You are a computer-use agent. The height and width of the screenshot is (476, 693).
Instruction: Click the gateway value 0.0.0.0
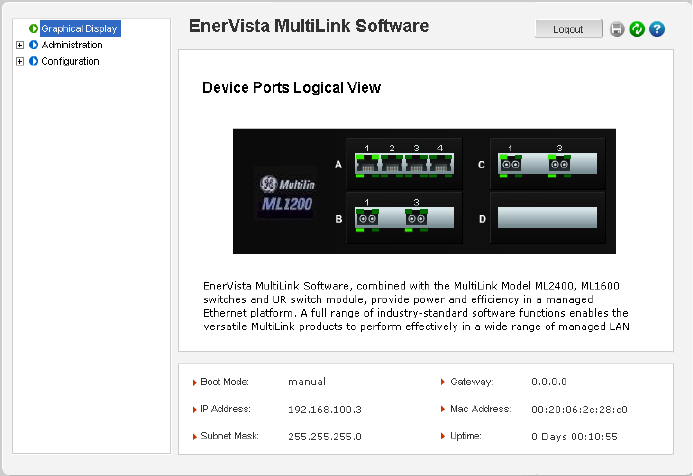coord(549,381)
